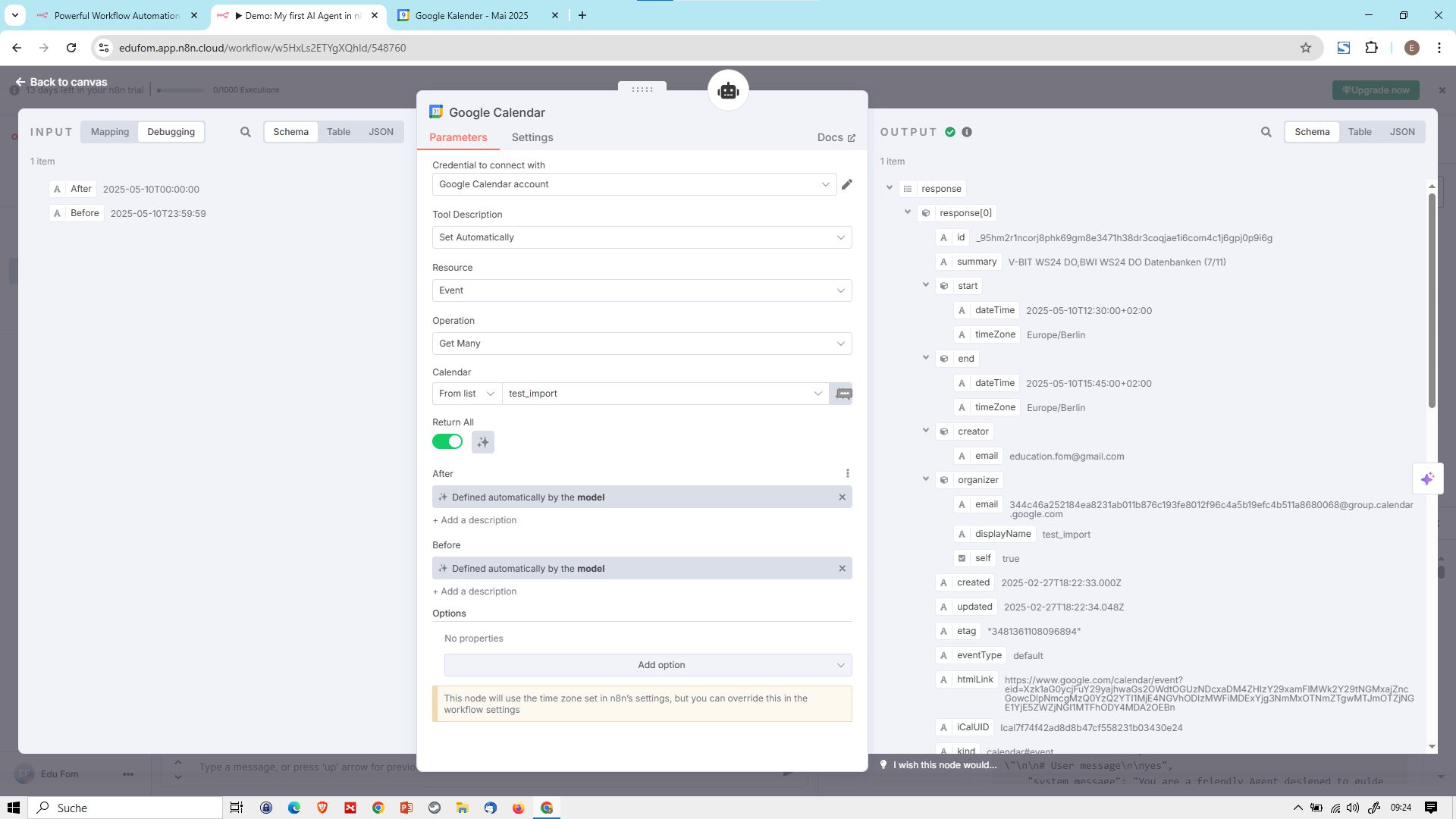
Task: Open the Chrome profile avatar E
Action: click(x=1411, y=48)
